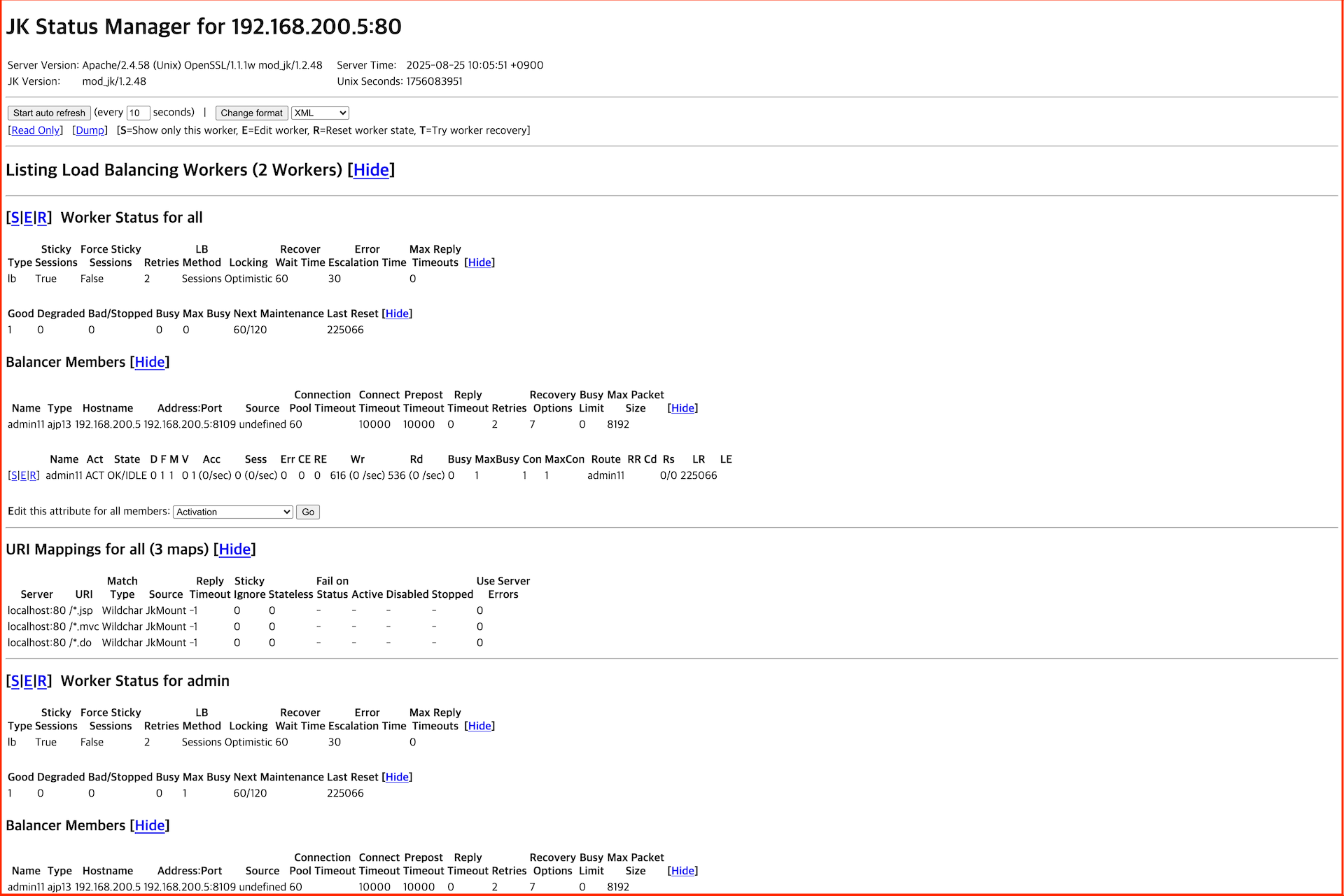The width and height of the screenshot is (1344, 896).
Task: Click S link for Worker Status for all
Action: pyautogui.click(x=15, y=218)
